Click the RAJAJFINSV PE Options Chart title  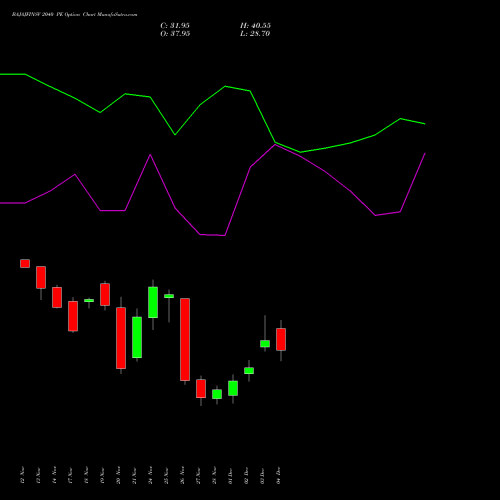[74, 15]
